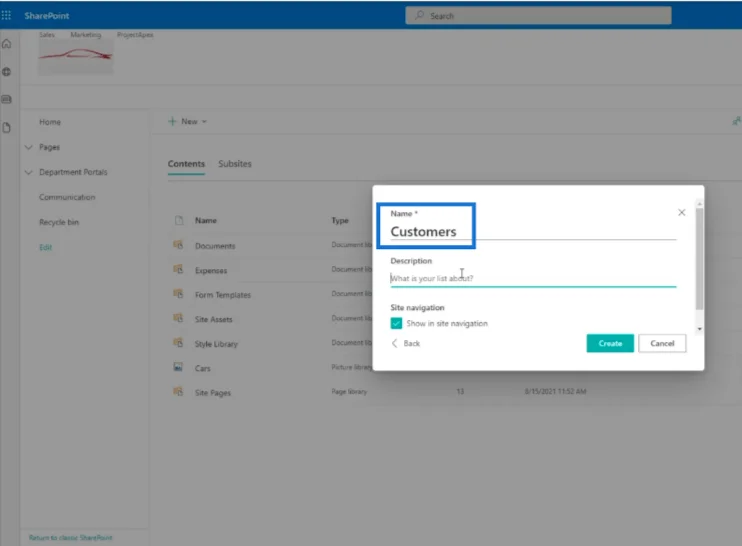This screenshot has height=546, width=742.
Task: Click the Site Pages library icon
Action: tap(178, 392)
